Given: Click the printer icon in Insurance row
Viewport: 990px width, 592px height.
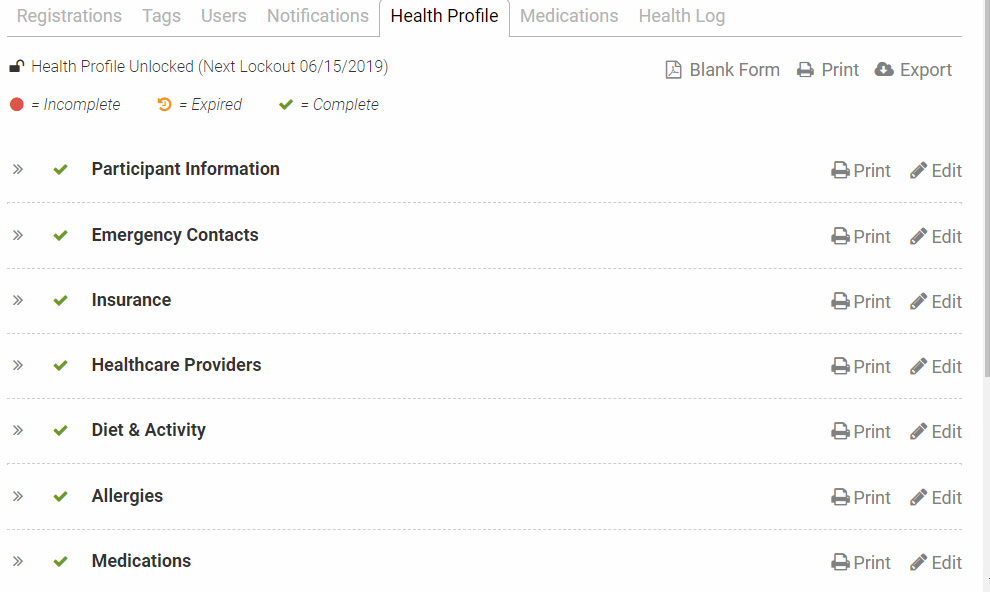Looking at the screenshot, I should pos(840,302).
